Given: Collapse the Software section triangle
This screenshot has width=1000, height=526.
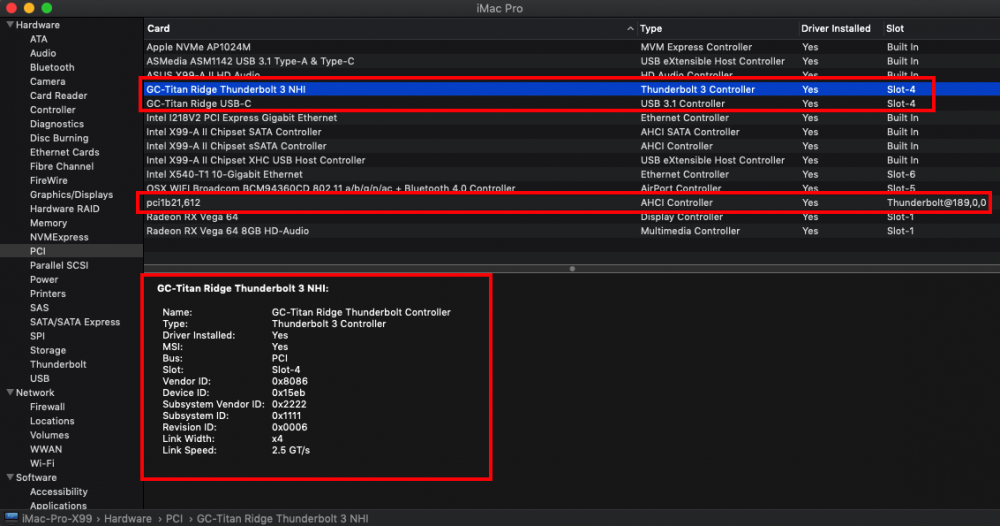Looking at the screenshot, I should click(x=10, y=478).
